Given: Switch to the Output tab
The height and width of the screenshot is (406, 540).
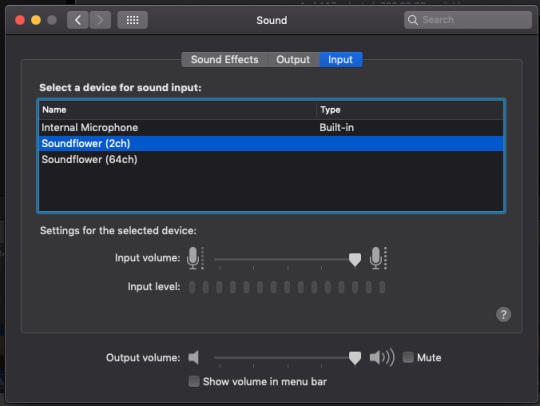Looking at the screenshot, I should pos(293,60).
